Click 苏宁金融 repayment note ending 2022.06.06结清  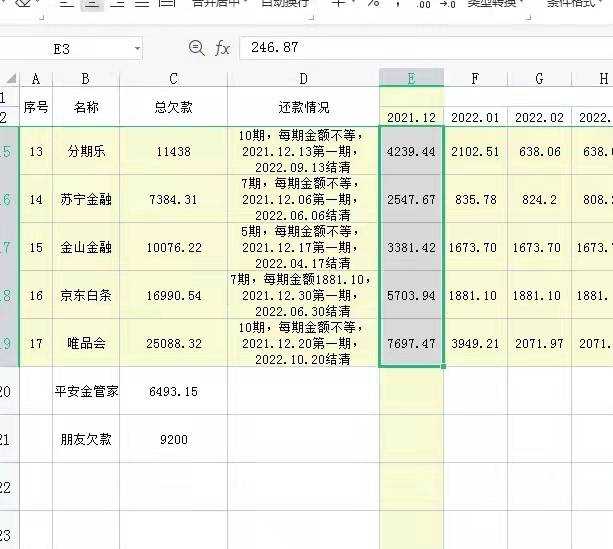[x=303, y=199]
